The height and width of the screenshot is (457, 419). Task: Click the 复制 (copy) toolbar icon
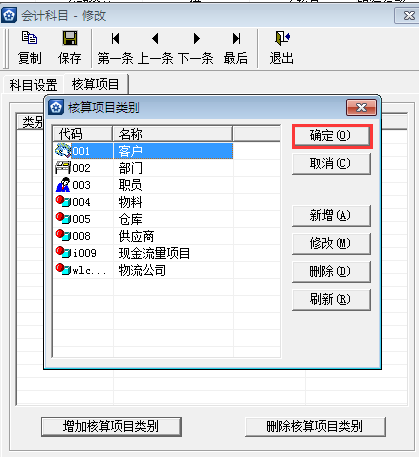click(x=29, y=38)
